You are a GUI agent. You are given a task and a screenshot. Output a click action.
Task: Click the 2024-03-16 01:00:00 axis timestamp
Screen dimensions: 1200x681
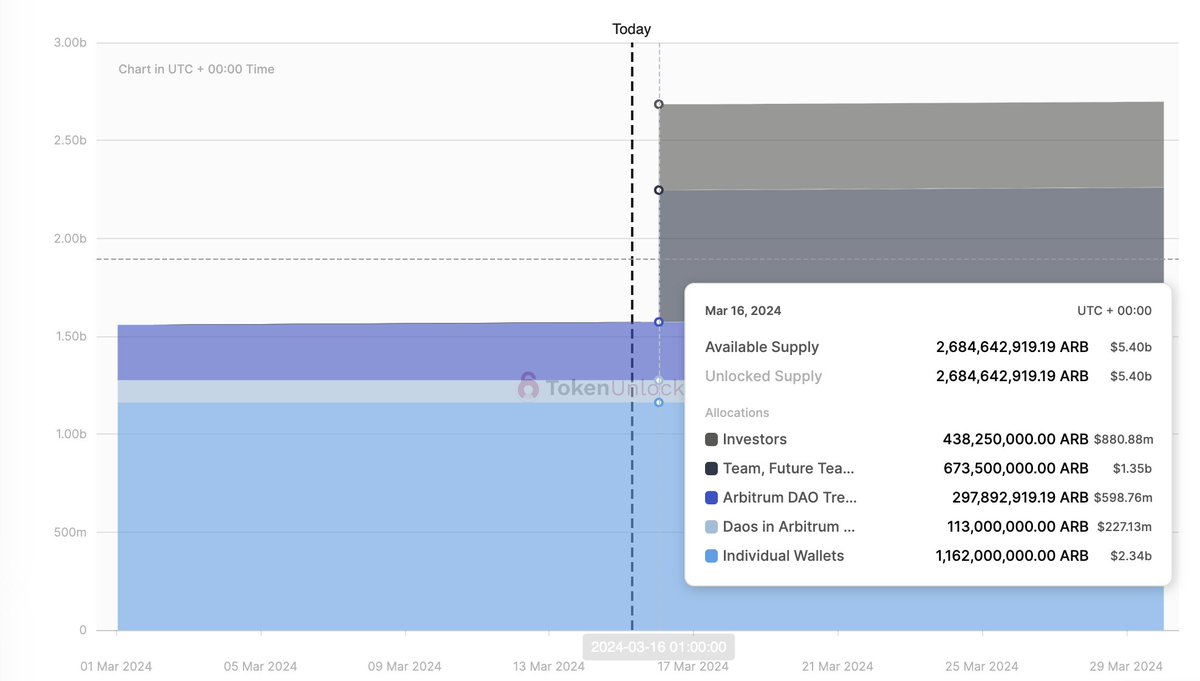659,647
